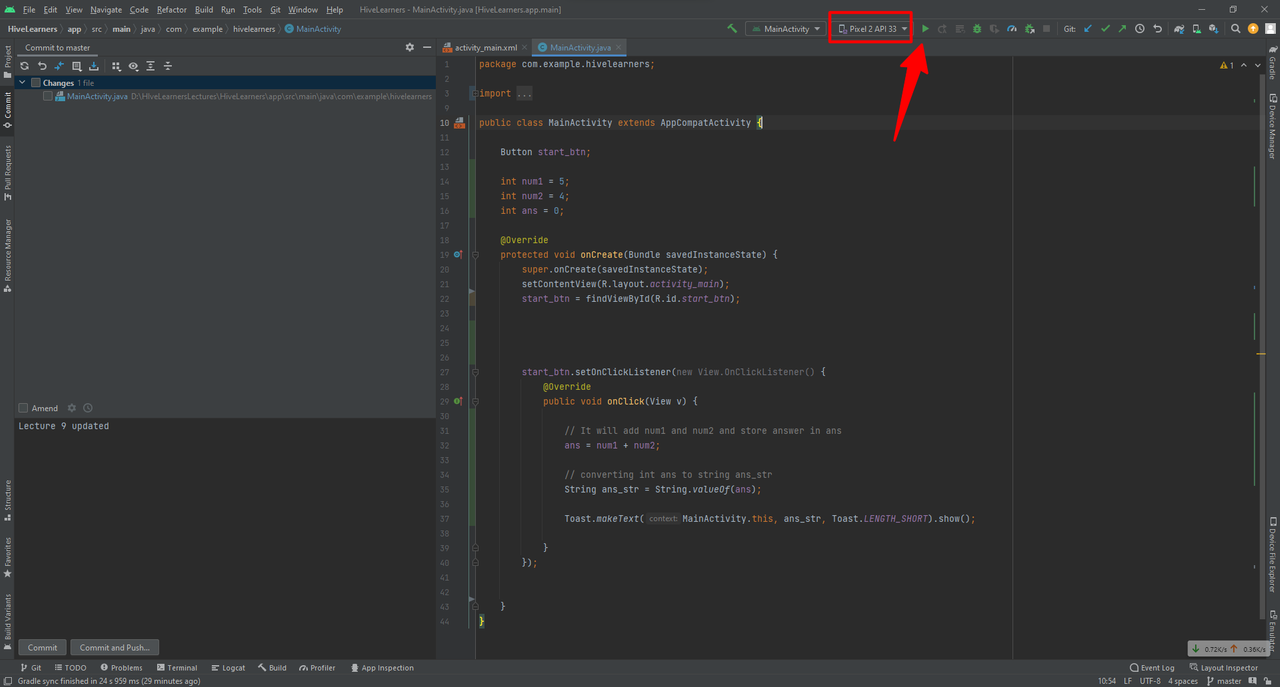Viewport: 1280px width, 687px height.
Task: Open the Group By options icon
Action: coord(116,66)
